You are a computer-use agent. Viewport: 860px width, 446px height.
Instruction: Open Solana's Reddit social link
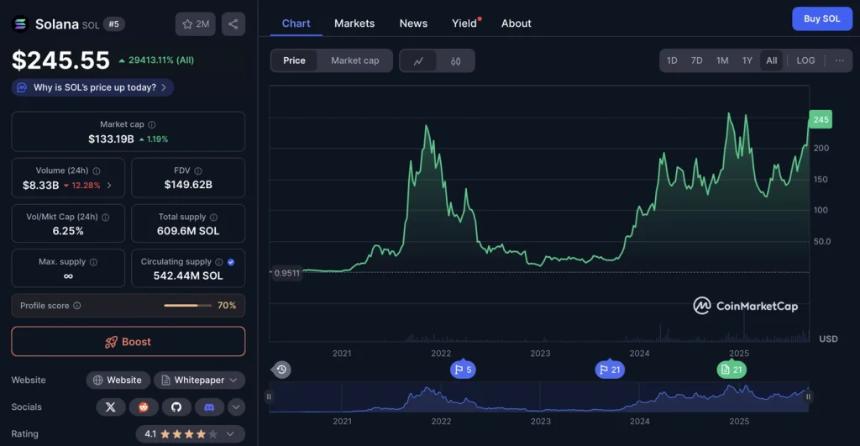[143, 407]
